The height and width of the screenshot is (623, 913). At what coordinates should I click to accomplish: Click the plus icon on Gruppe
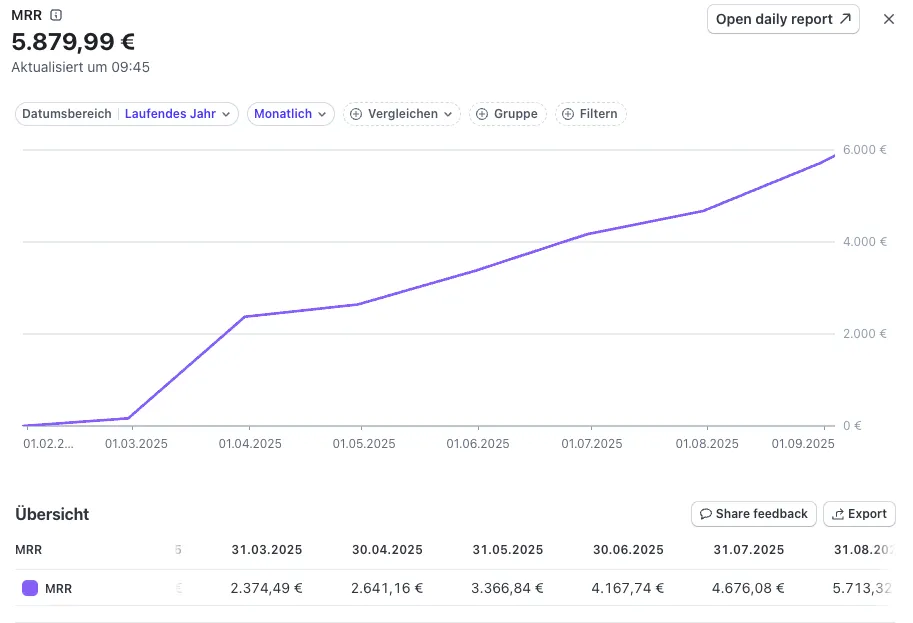coord(482,114)
